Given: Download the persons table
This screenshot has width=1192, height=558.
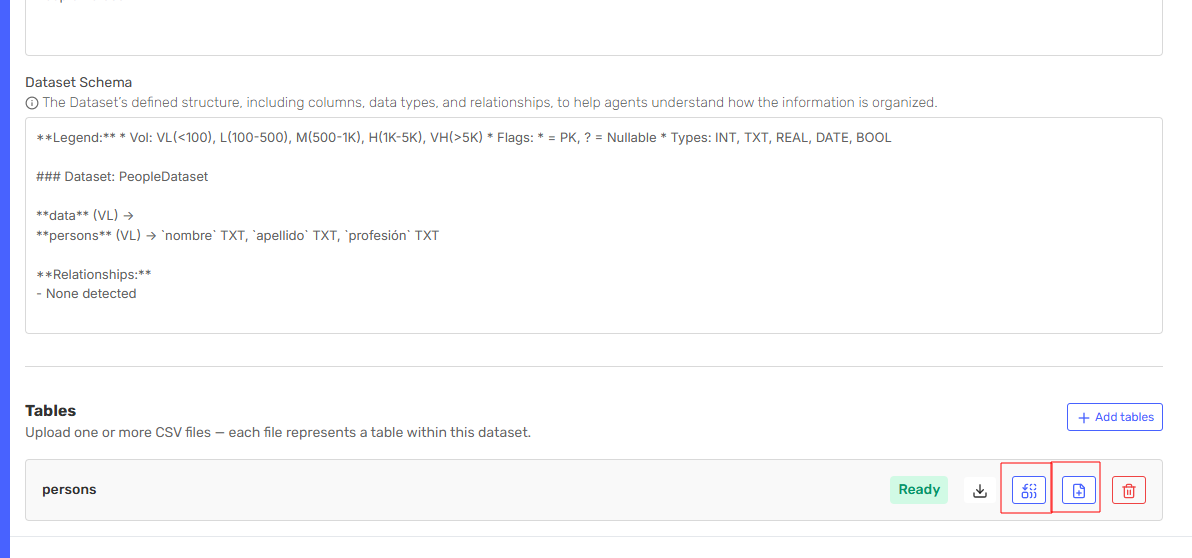Looking at the screenshot, I should pos(980,490).
